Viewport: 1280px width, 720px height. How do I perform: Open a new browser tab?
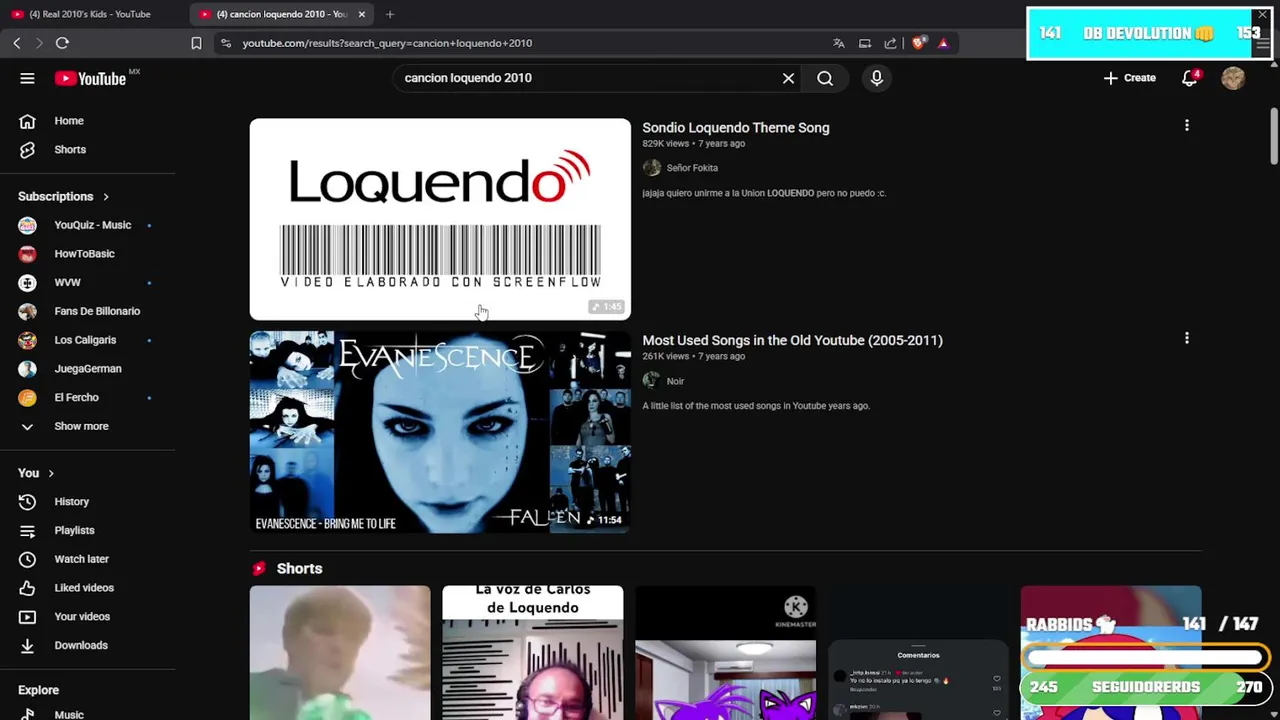(390, 14)
